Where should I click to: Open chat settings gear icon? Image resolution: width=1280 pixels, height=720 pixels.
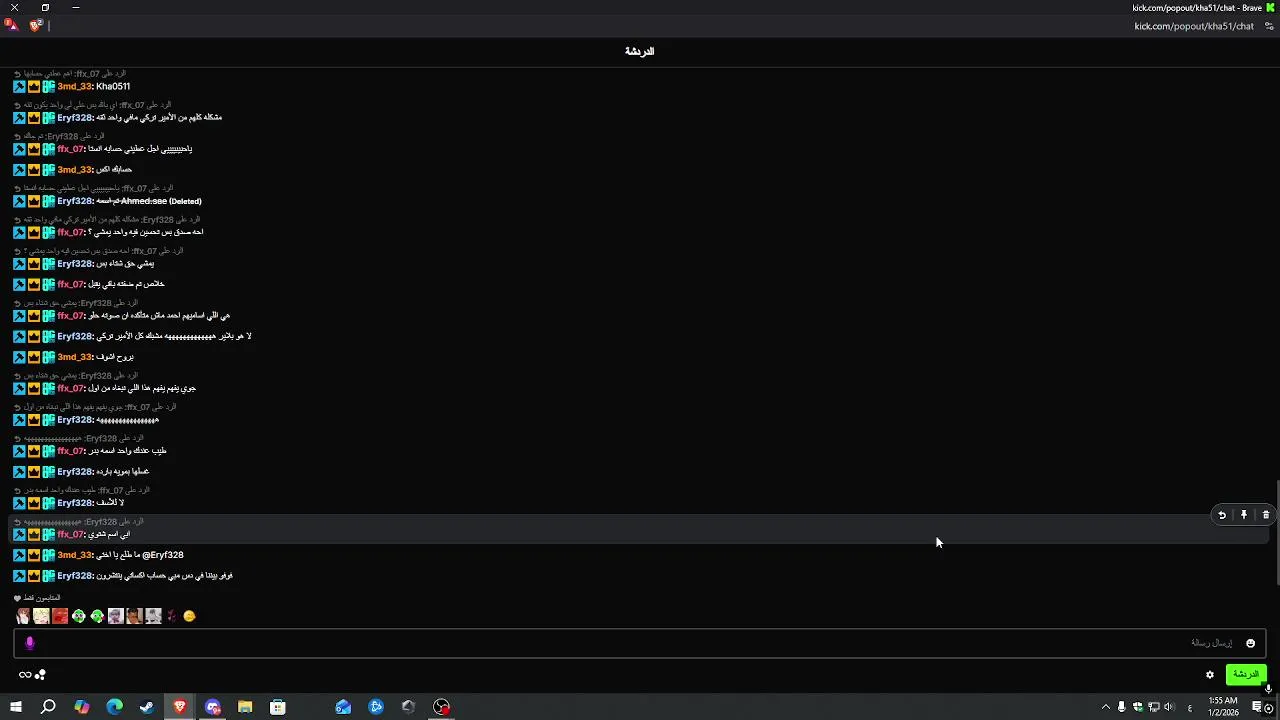point(1210,675)
